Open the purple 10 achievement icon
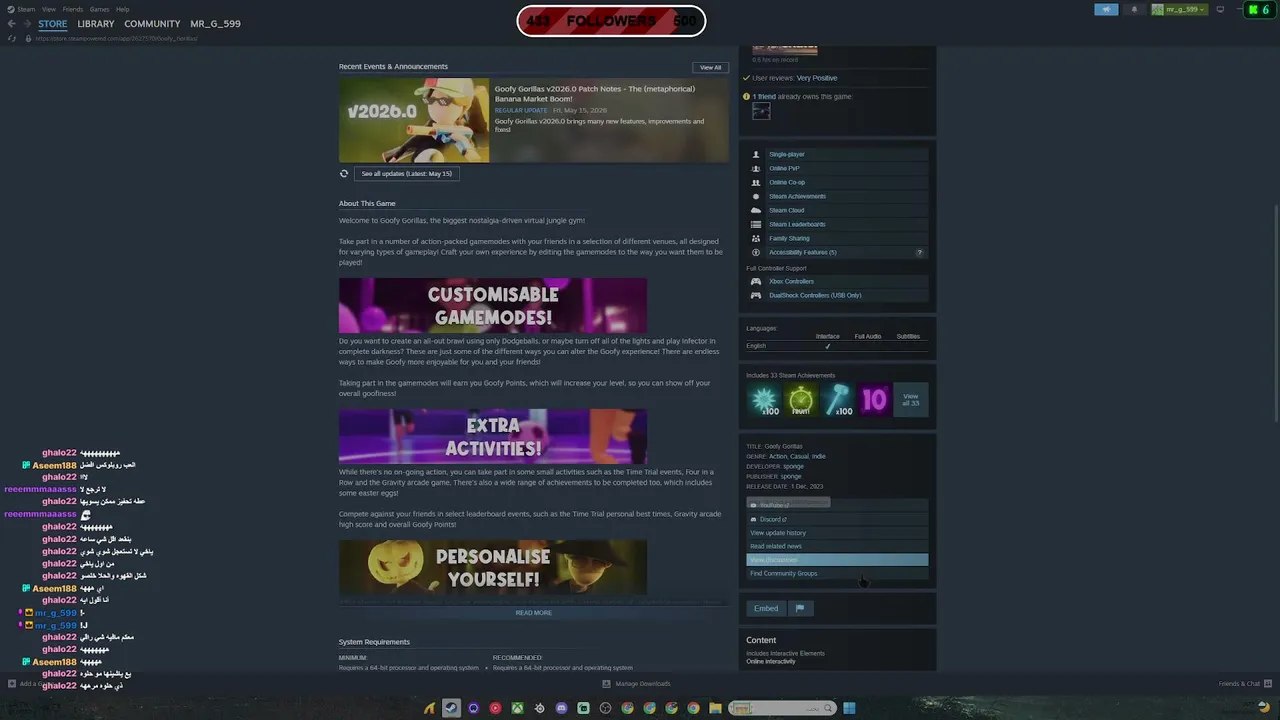 pyautogui.click(x=874, y=400)
